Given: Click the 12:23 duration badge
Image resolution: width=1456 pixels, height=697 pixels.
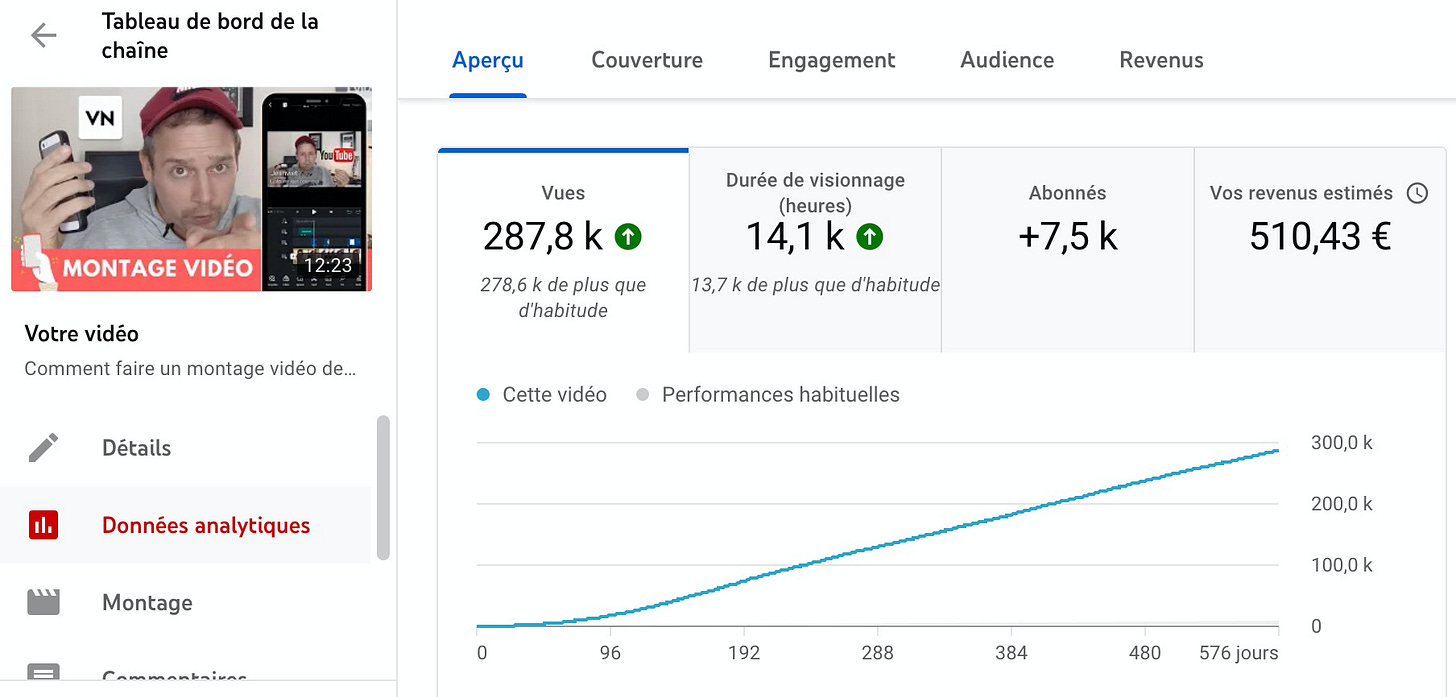Looking at the screenshot, I should [x=328, y=266].
